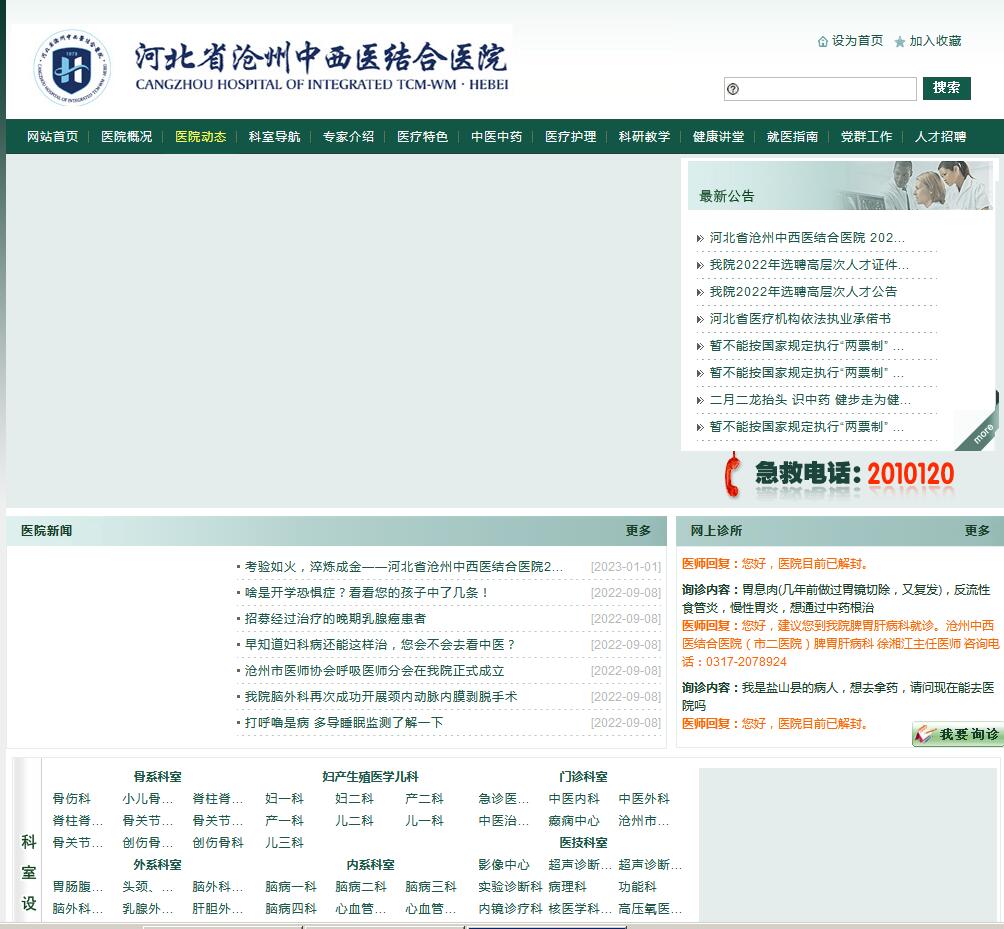This screenshot has height=929, width=1004.
Task: Select the 影像中心 department link
Action: [504, 865]
